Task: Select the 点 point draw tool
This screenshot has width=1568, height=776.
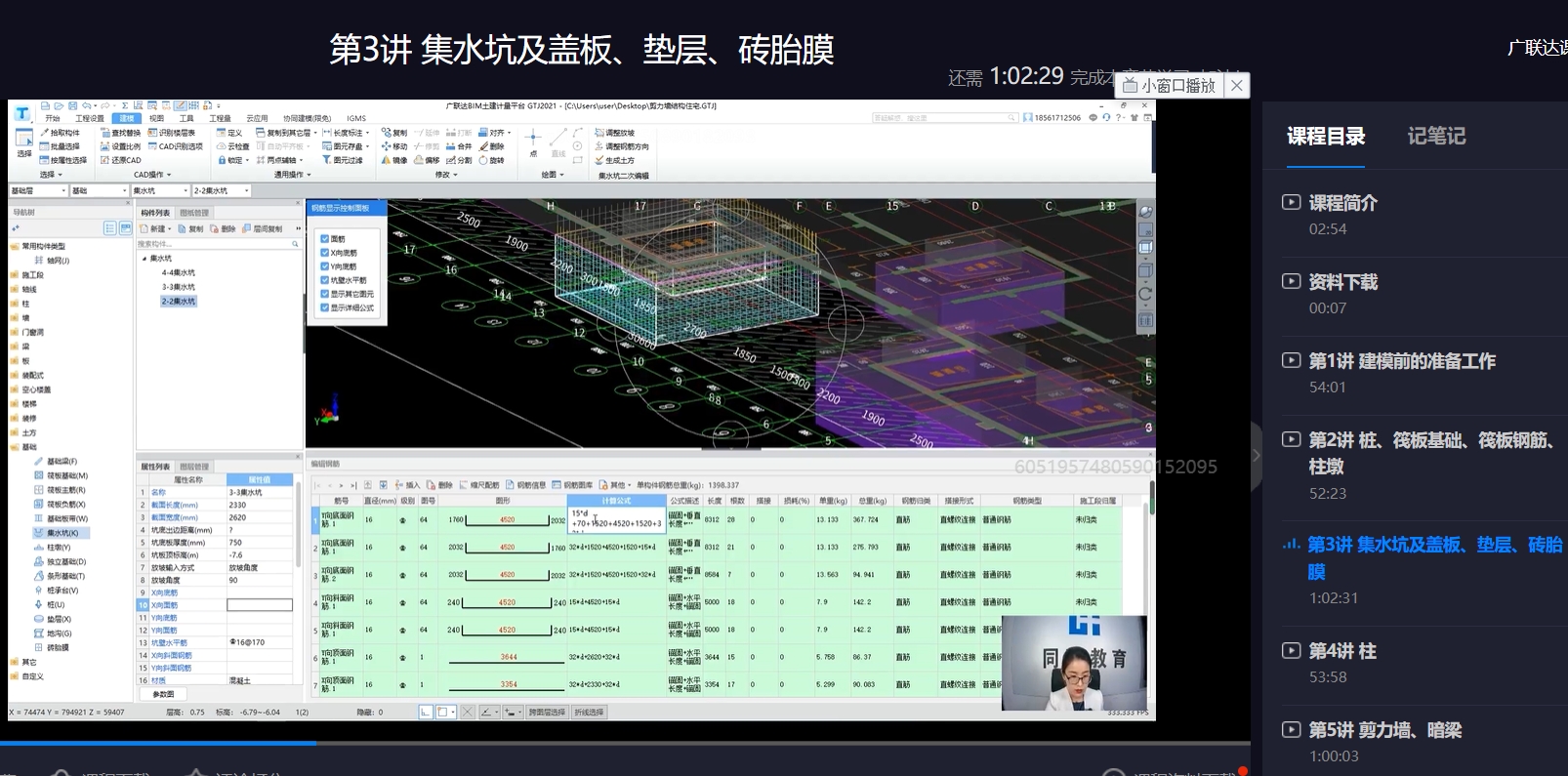Action: coord(533,143)
